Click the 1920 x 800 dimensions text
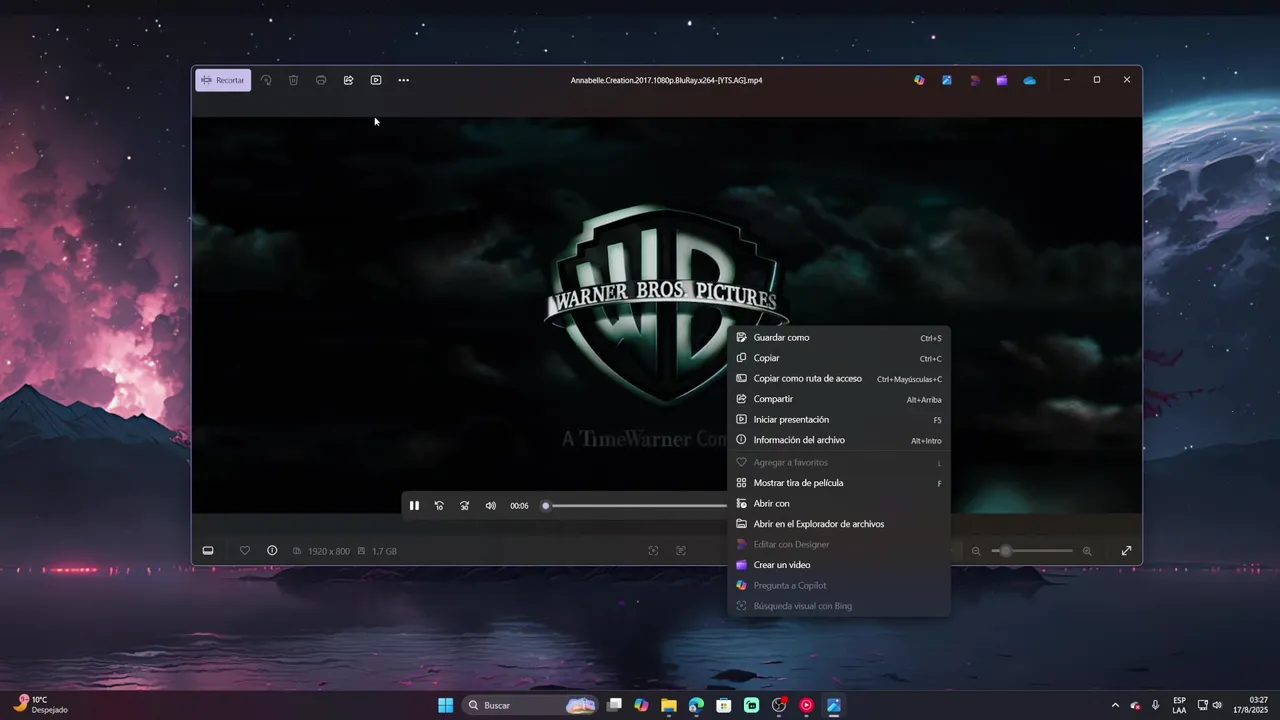1280x720 pixels. 329,551
